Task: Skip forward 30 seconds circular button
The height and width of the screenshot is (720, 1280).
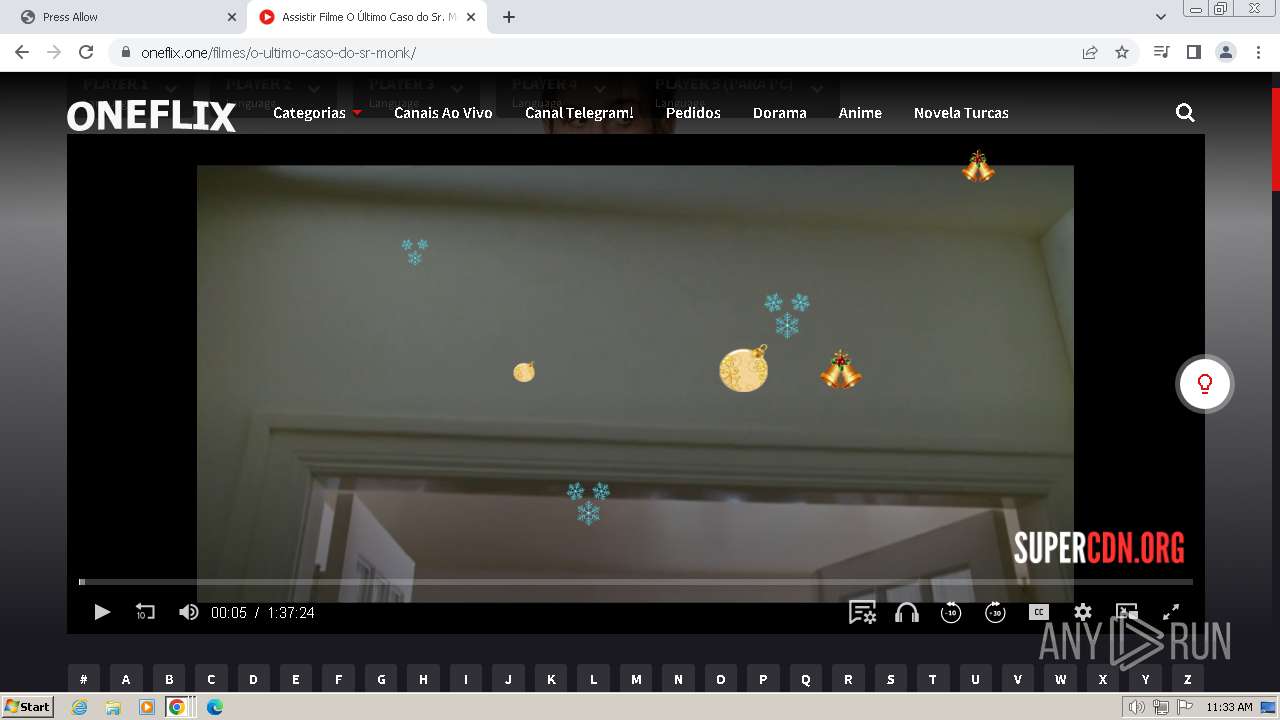Action: pyautogui.click(x=995, y=612)
